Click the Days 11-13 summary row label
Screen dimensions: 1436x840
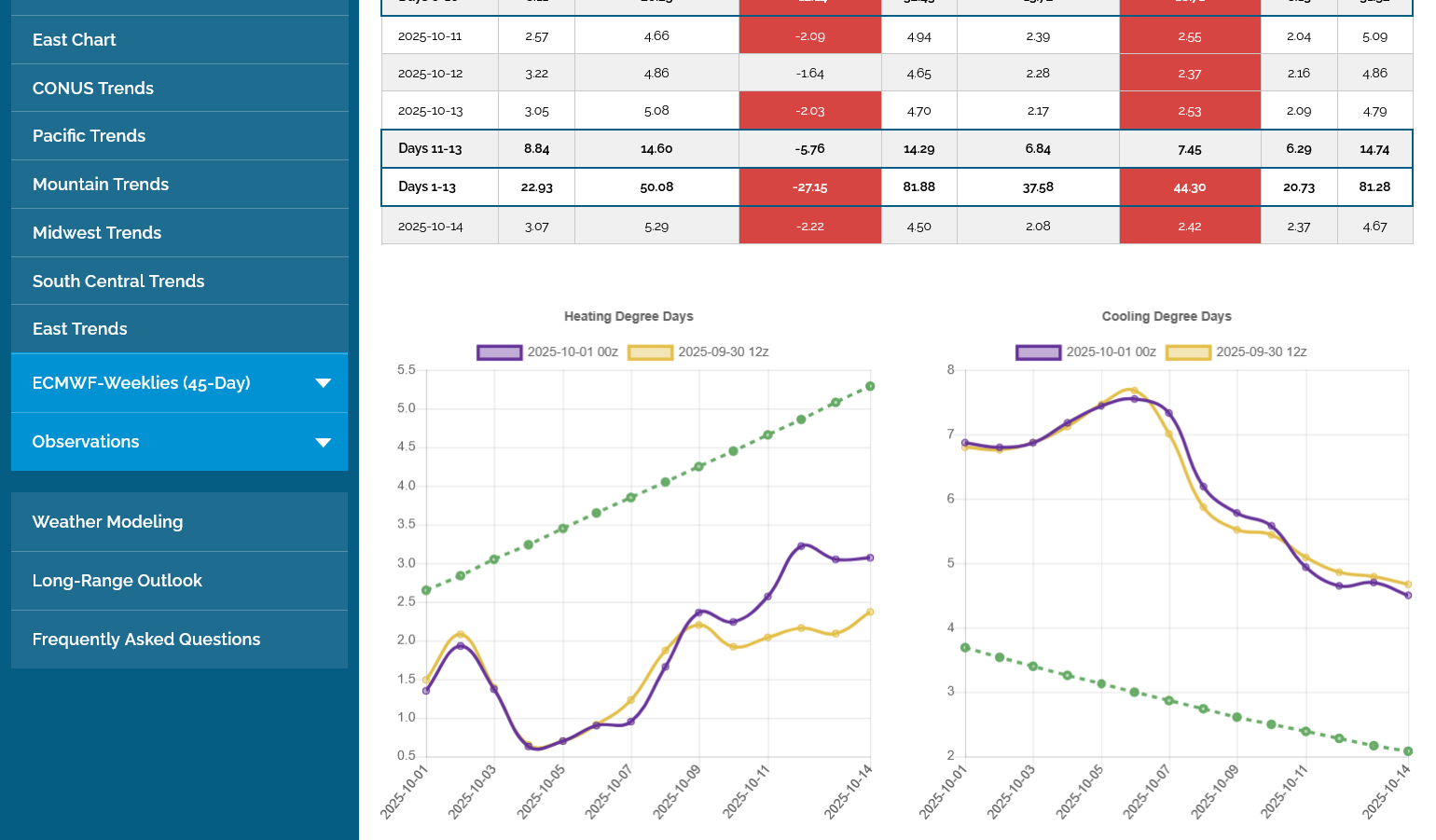[430, 149]
